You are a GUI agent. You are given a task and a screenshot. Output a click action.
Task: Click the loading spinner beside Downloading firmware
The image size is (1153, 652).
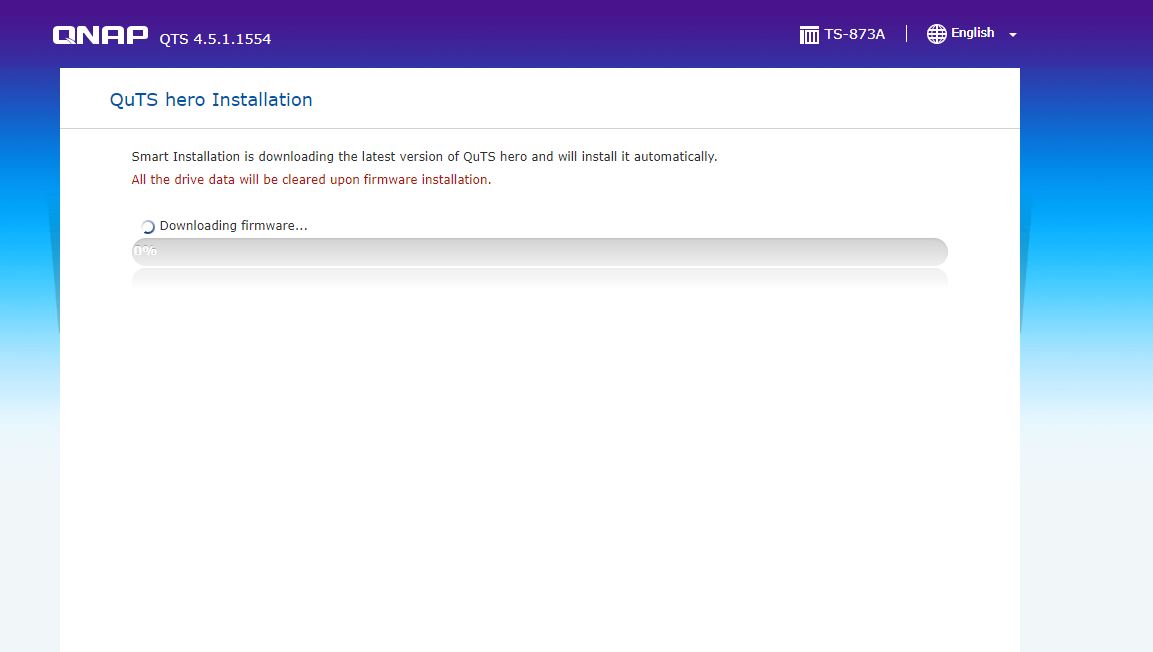click(x=147, y=226)
